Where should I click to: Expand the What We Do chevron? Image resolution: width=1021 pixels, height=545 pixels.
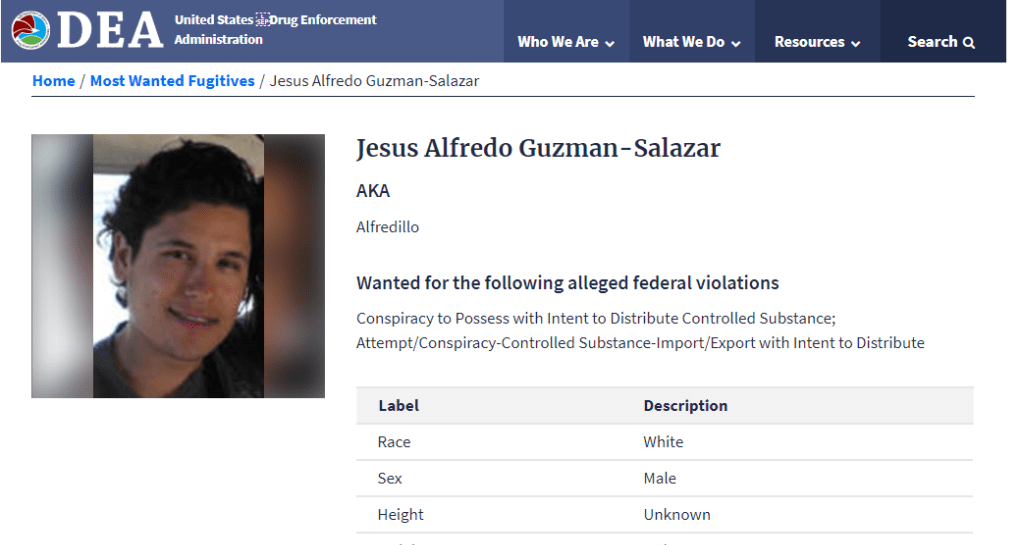point(736,43)
